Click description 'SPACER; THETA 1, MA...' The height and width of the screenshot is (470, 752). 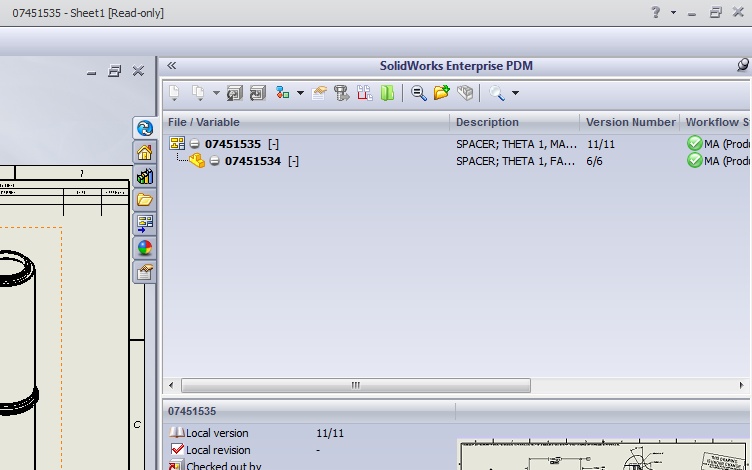(516, 144)
